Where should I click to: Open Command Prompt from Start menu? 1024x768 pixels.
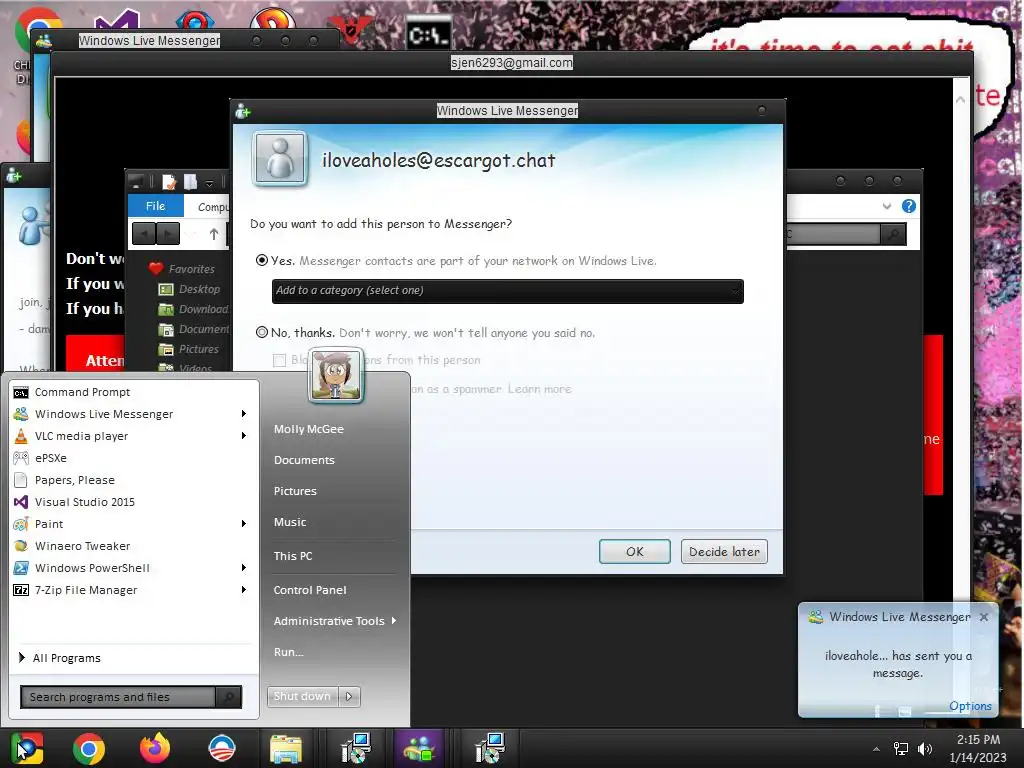82,392
